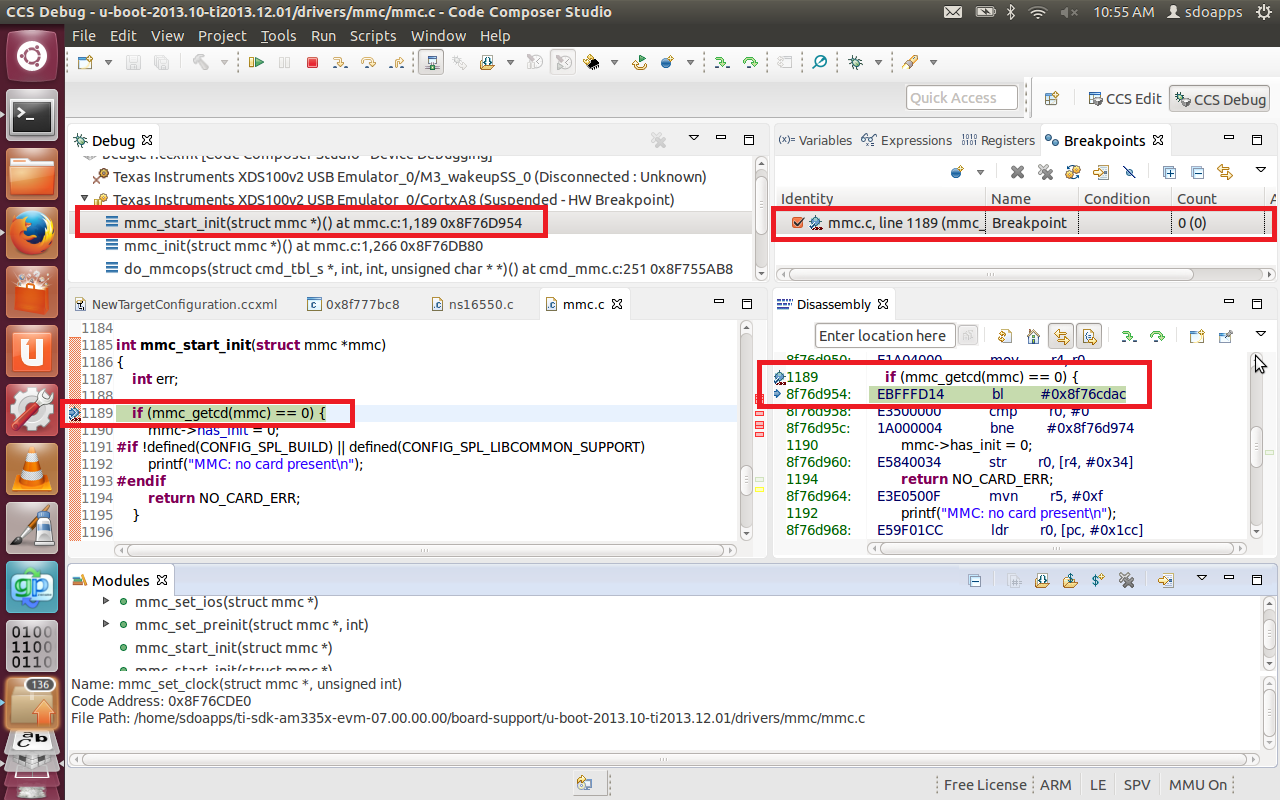Expand the mmc_set_ios tree node in Modules
The image size is (1280, 800).
click(106, 602)
